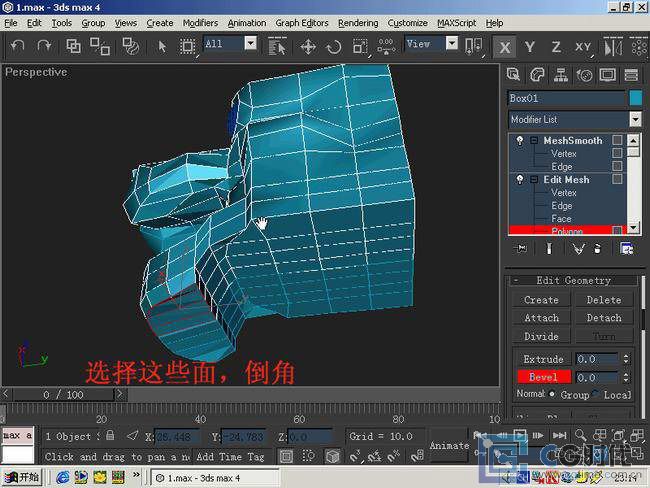Open the Display command panel tab
This screenshot has width=650, height=488.
coord(608,75)
